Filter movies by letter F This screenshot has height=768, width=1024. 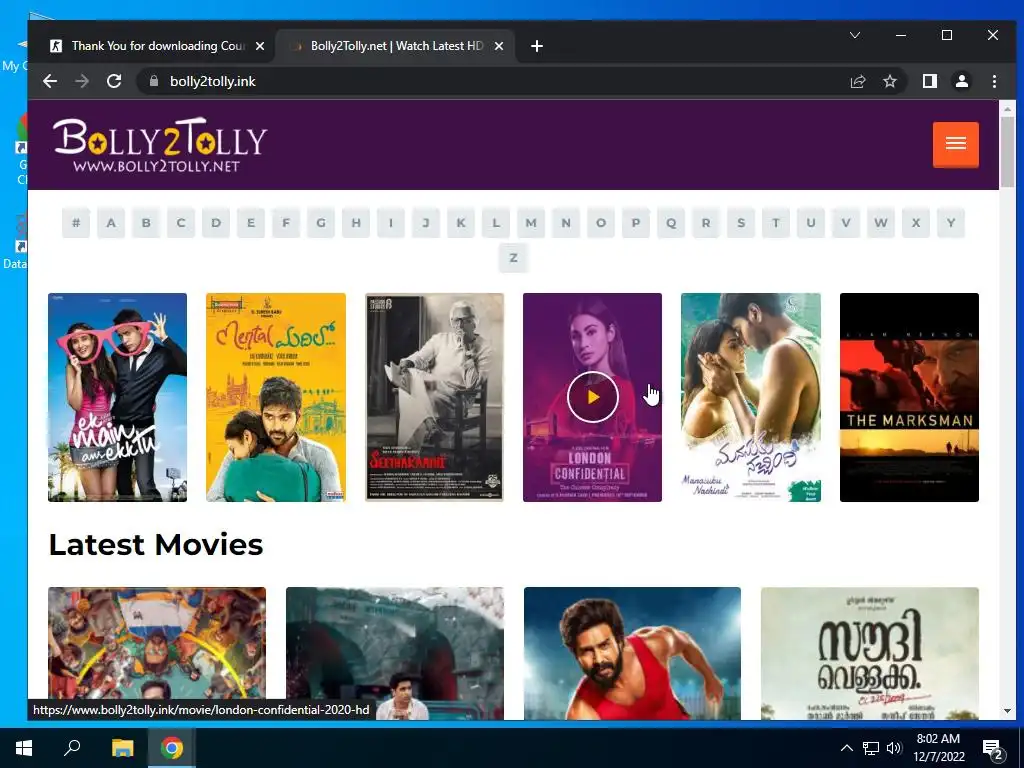pyautogui.click(x=286, y=223)
